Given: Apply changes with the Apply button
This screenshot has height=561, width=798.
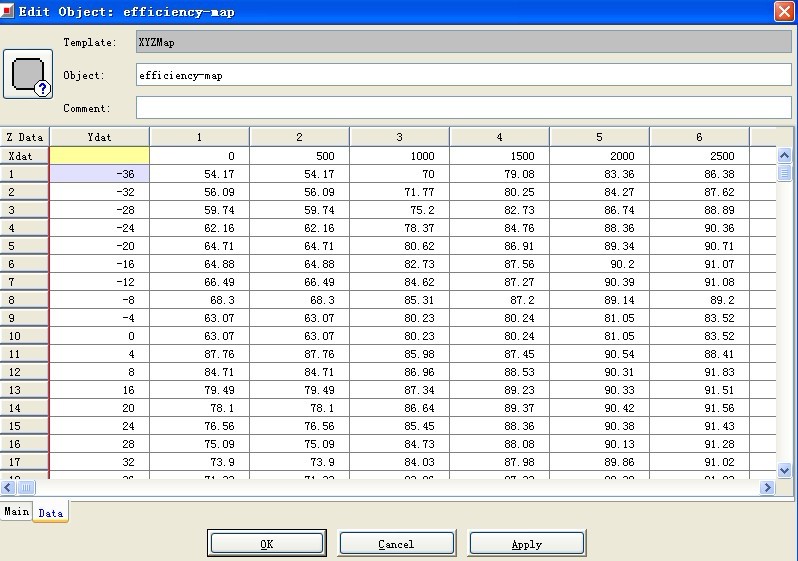Looking at the screenshot, I should coord(526,543).
